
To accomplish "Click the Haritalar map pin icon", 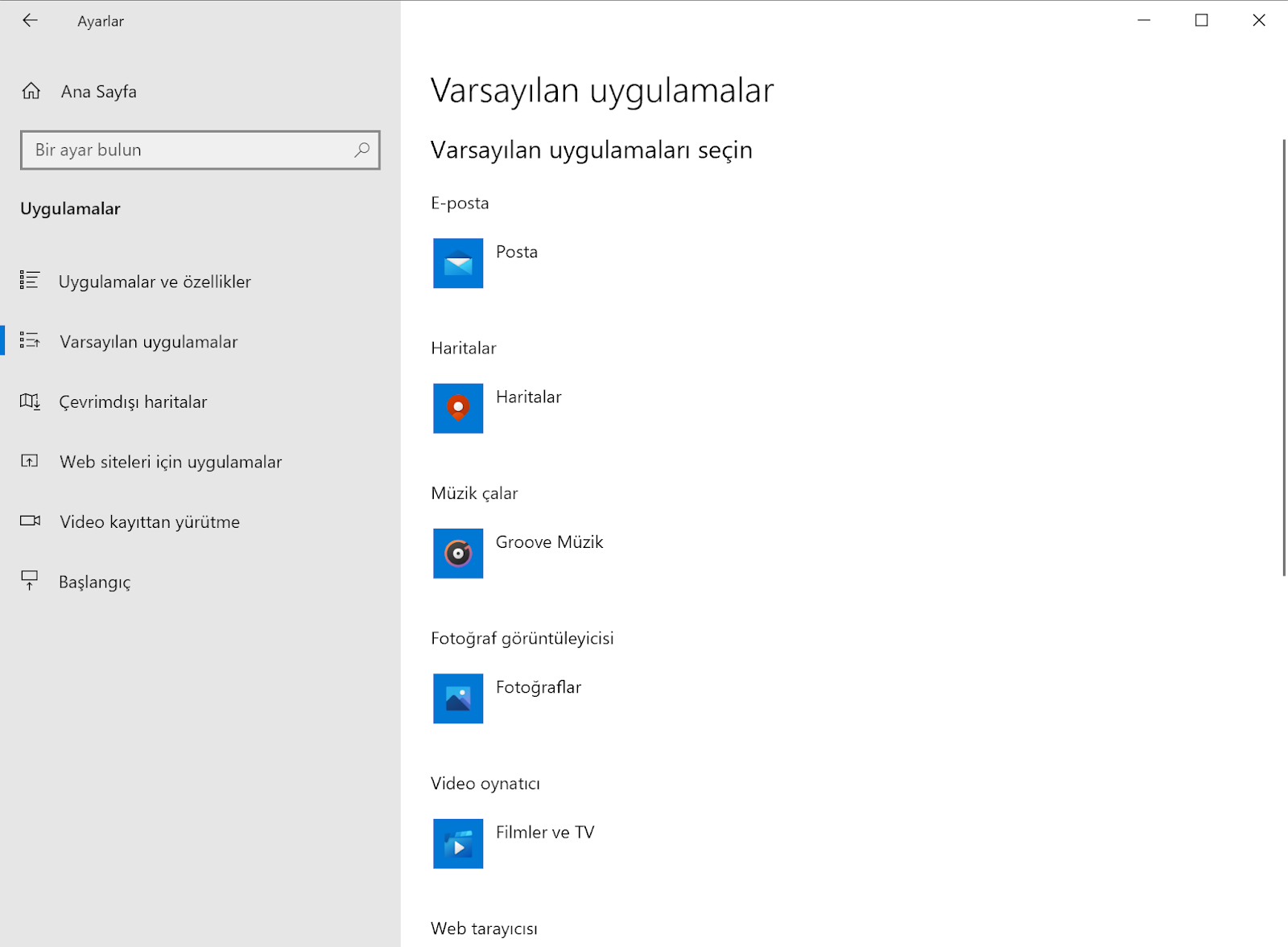I will click(x=458, y=408).
